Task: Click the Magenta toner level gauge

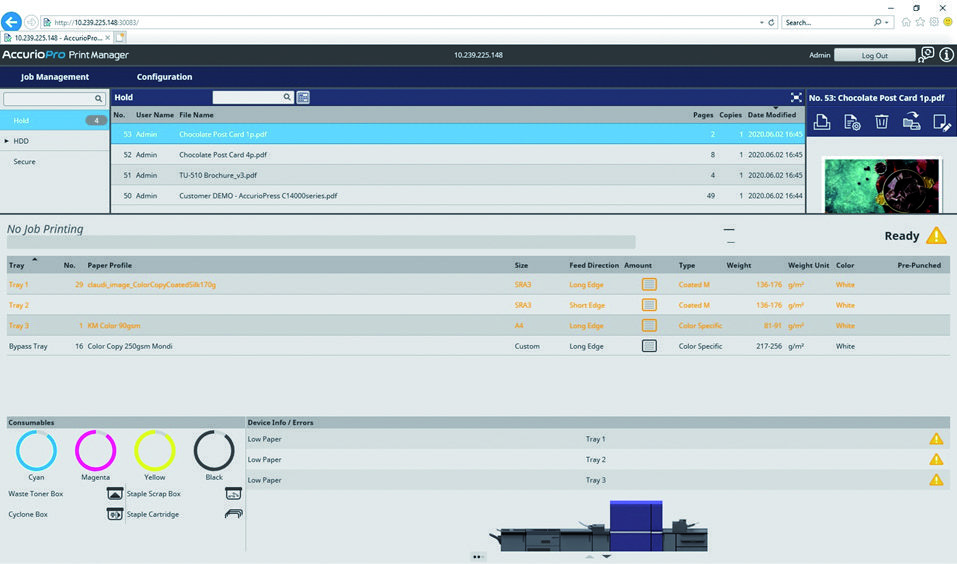Action: (95, 450)
